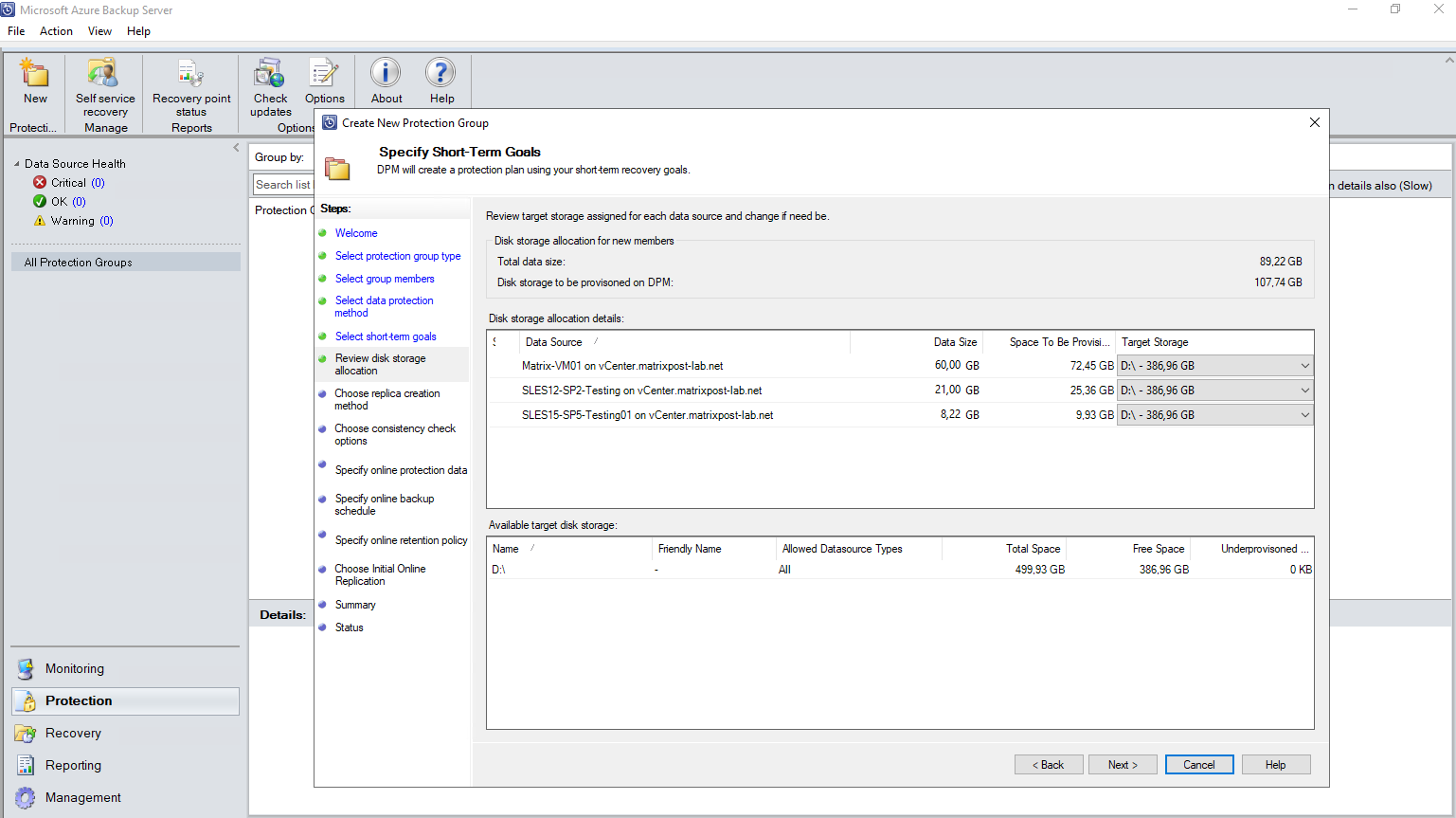
Task: Sort by Space To Be Provisioned column
Action: [1051, 342]
